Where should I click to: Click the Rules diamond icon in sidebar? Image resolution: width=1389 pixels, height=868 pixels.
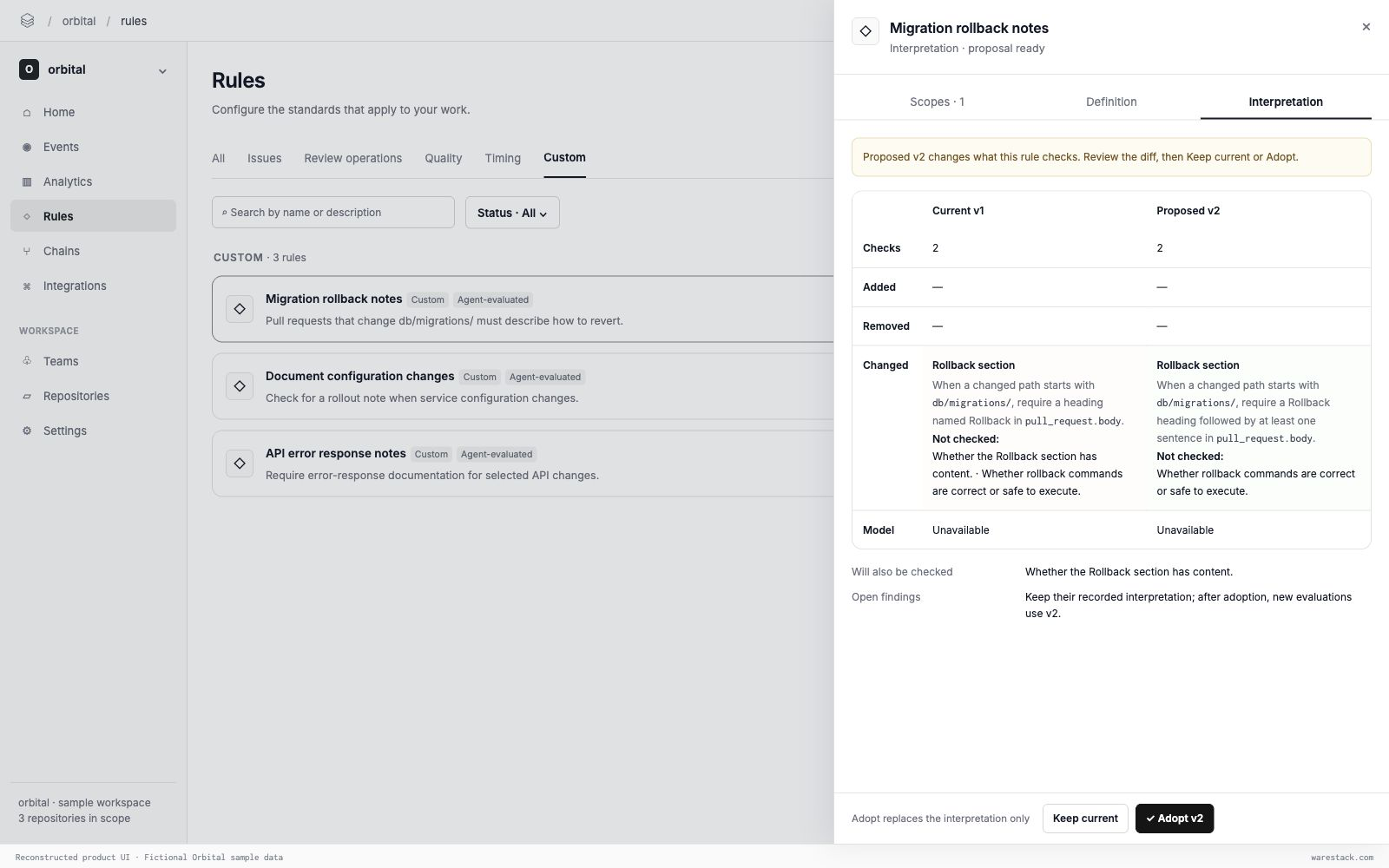[27, 217]
